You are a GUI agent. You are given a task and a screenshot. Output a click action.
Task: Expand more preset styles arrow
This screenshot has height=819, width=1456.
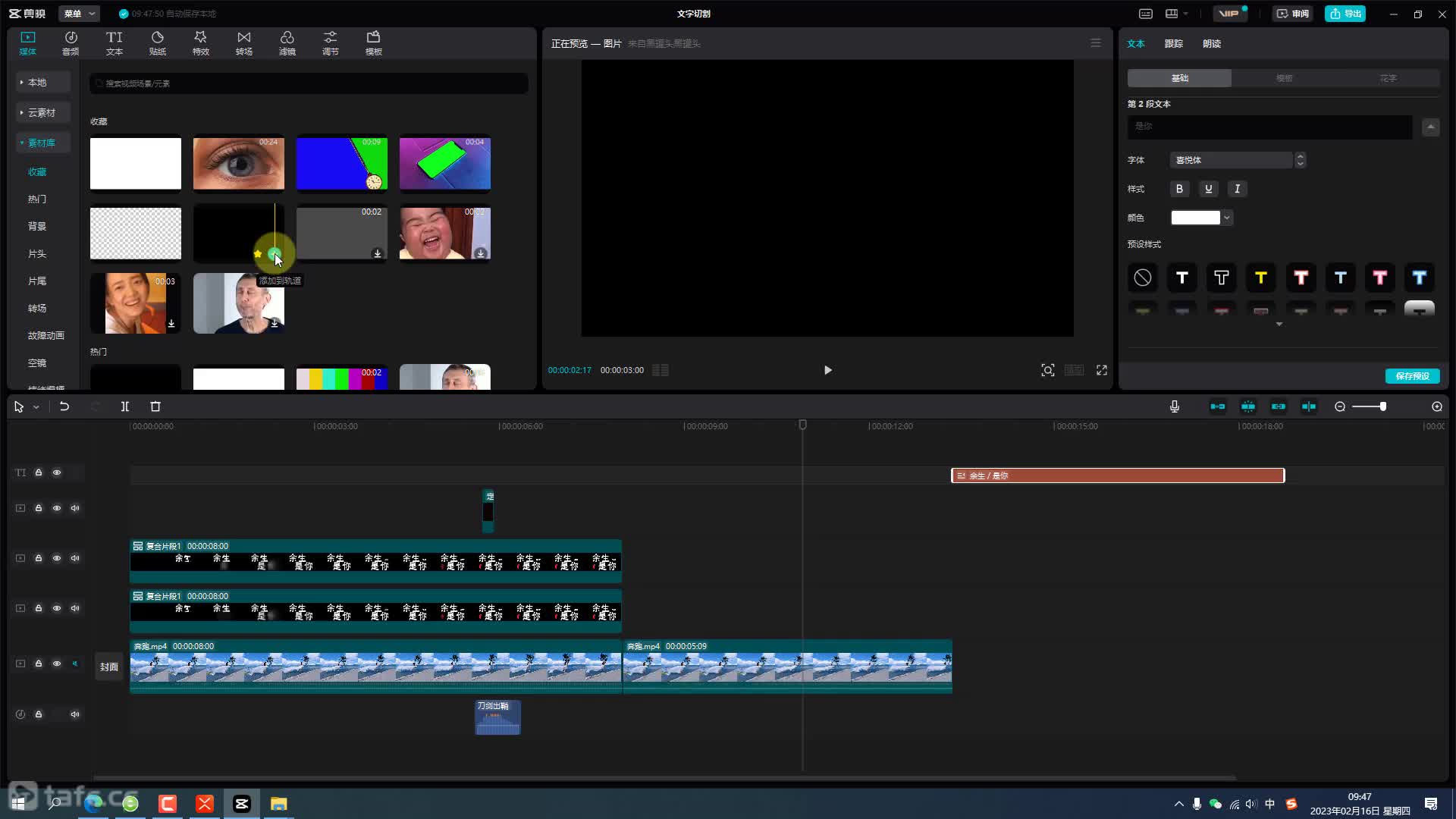point(1279,325)
